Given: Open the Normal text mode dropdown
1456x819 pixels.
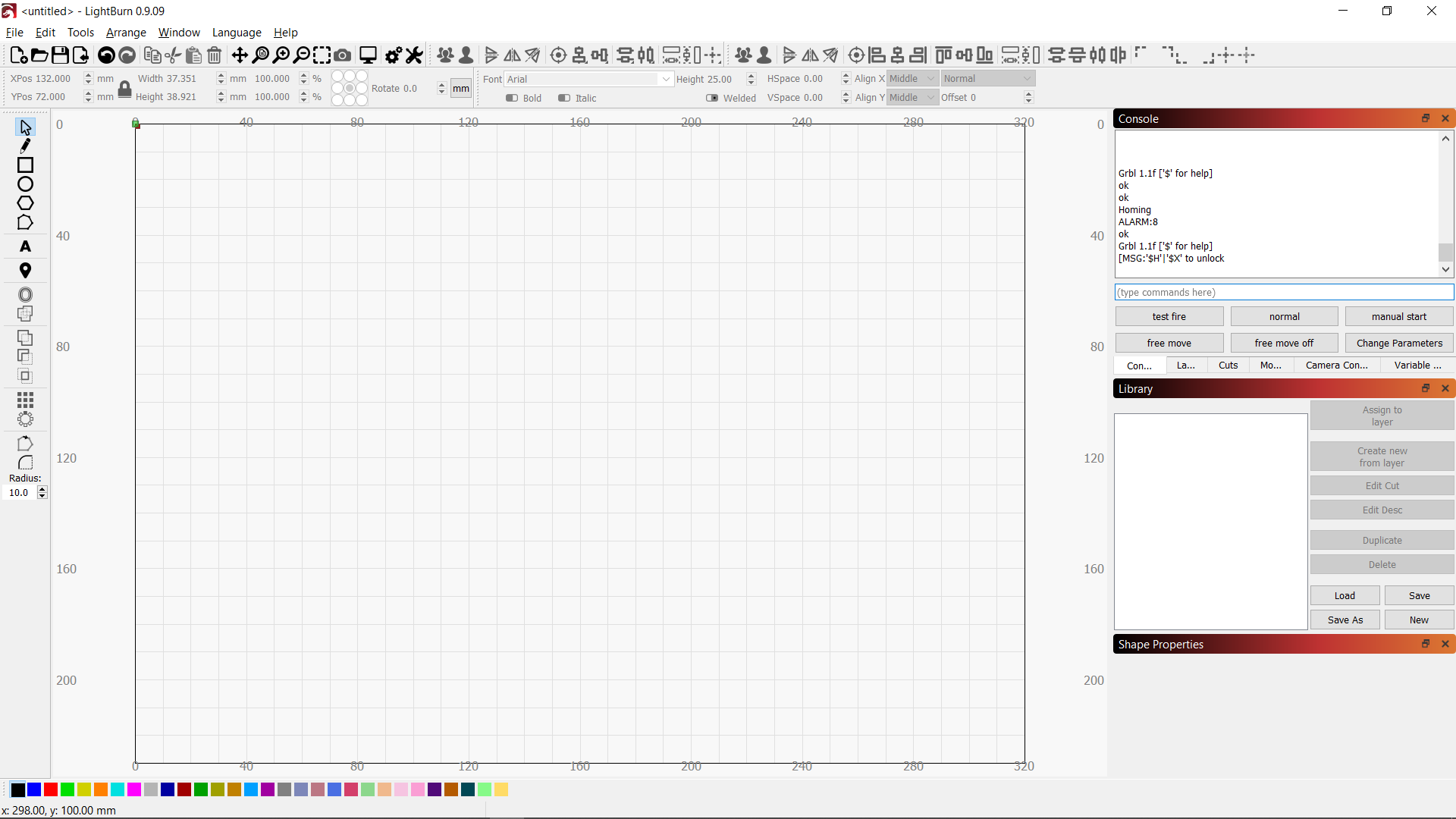Looking at the screenshot, I should click(x=987, y=79).
